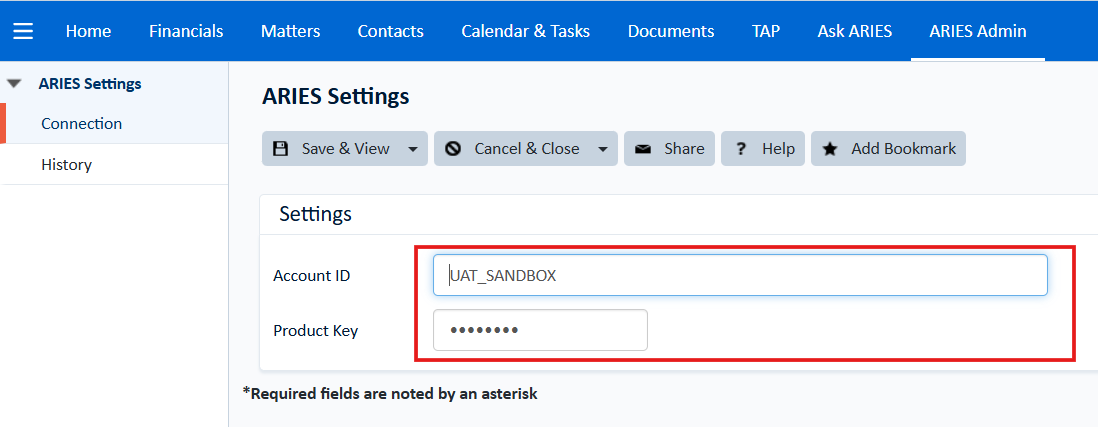Collapse the ARIES Settings tree arrow
The image size is (1098, 427).
click(14, 84)
